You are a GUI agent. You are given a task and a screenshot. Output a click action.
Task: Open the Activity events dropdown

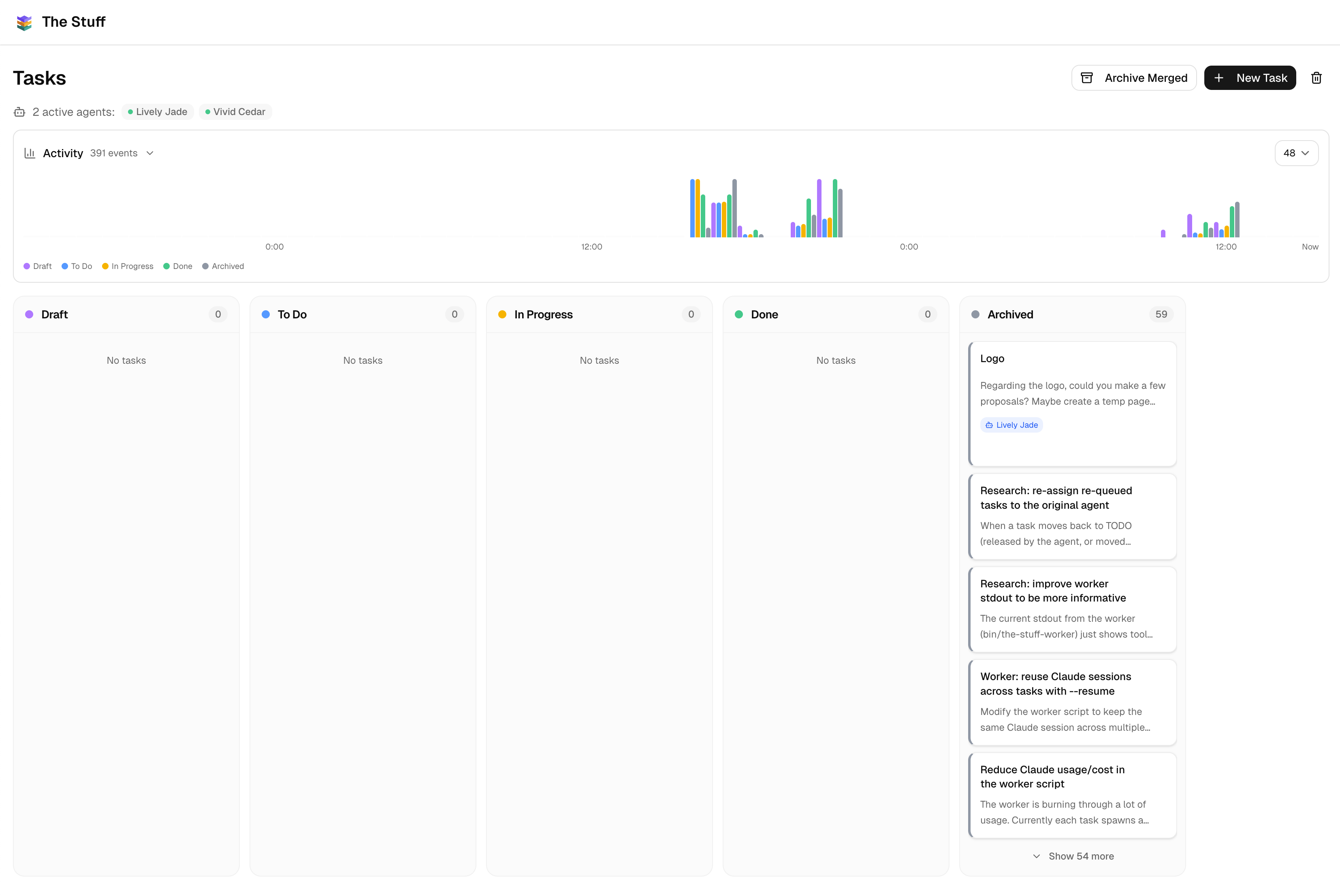149,153
